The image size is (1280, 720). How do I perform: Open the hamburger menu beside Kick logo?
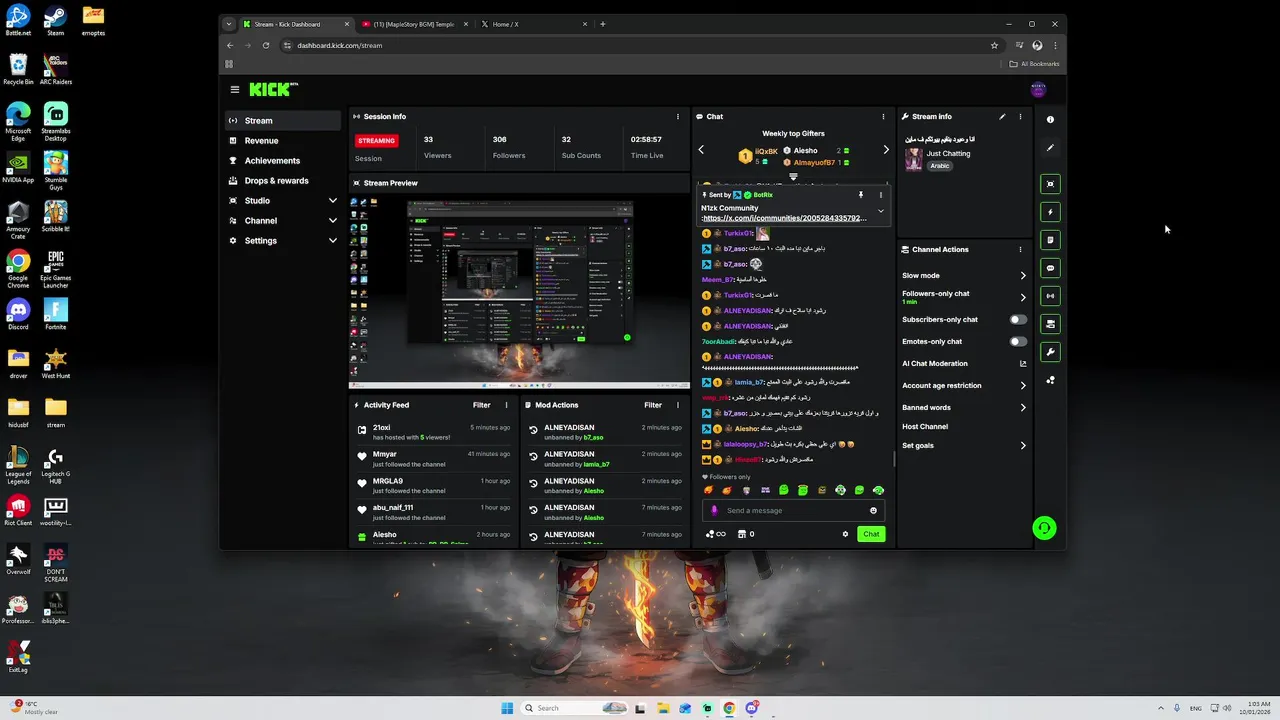click(x=235, y=89)
